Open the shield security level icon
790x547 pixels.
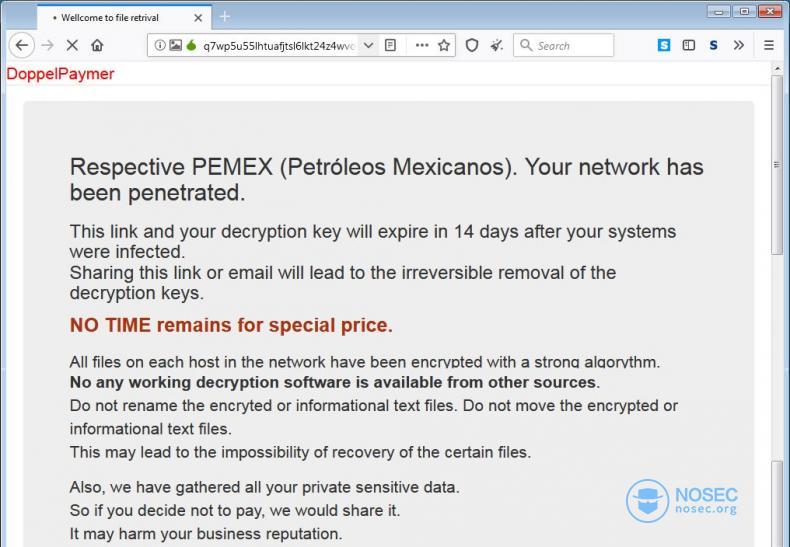(472, 45)
